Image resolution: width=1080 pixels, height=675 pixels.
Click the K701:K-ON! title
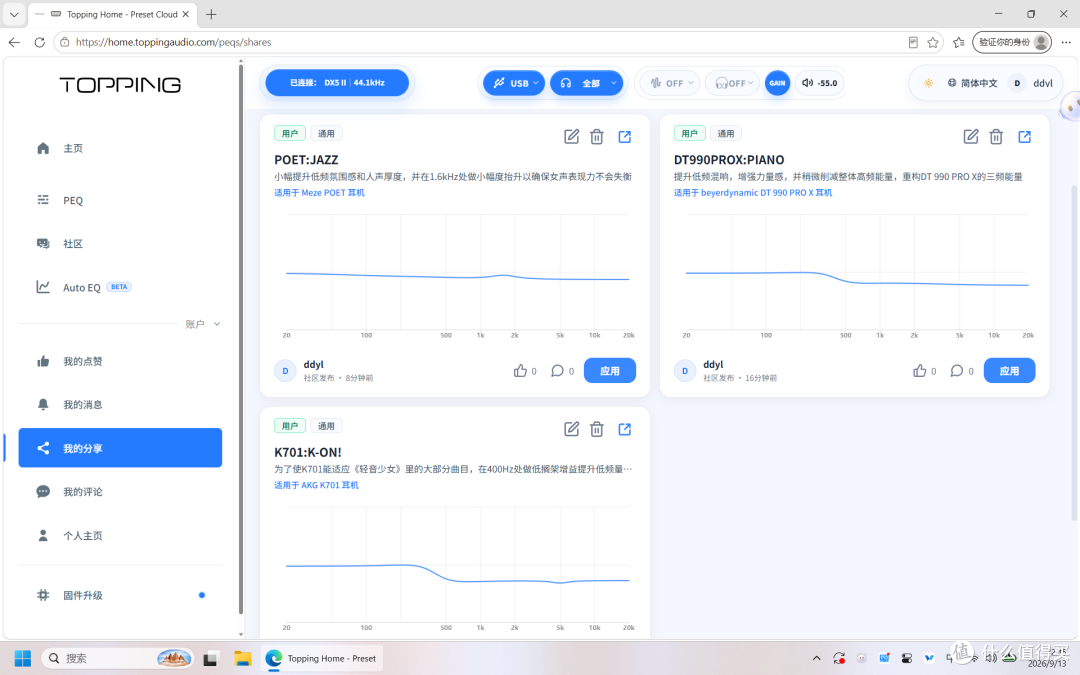(308, 453)
